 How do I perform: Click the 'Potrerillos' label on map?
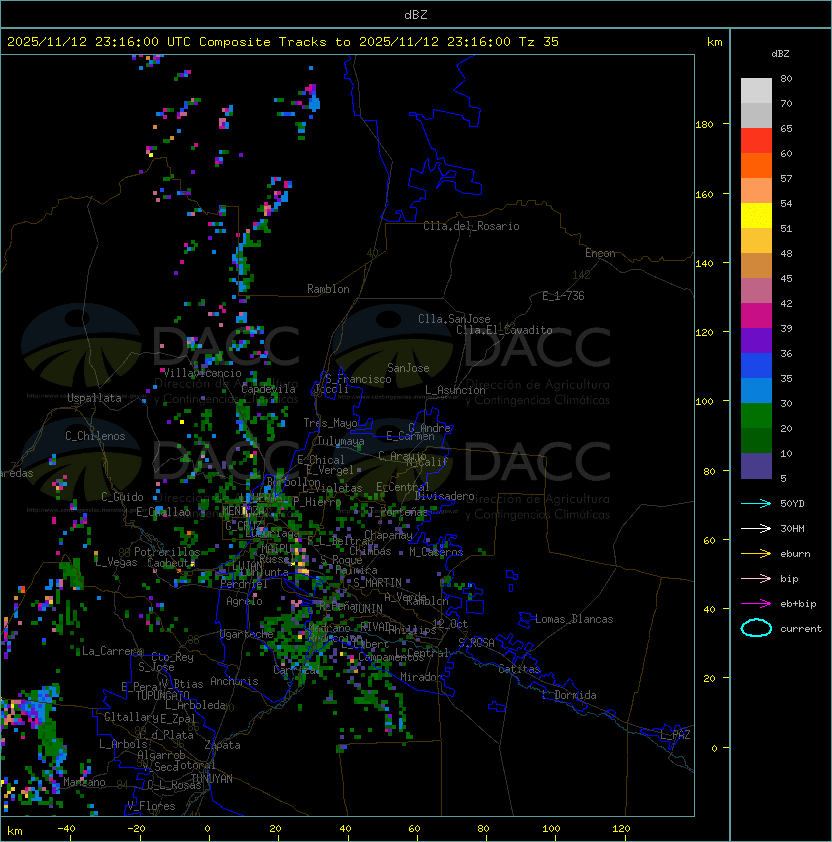coord(167,552)
